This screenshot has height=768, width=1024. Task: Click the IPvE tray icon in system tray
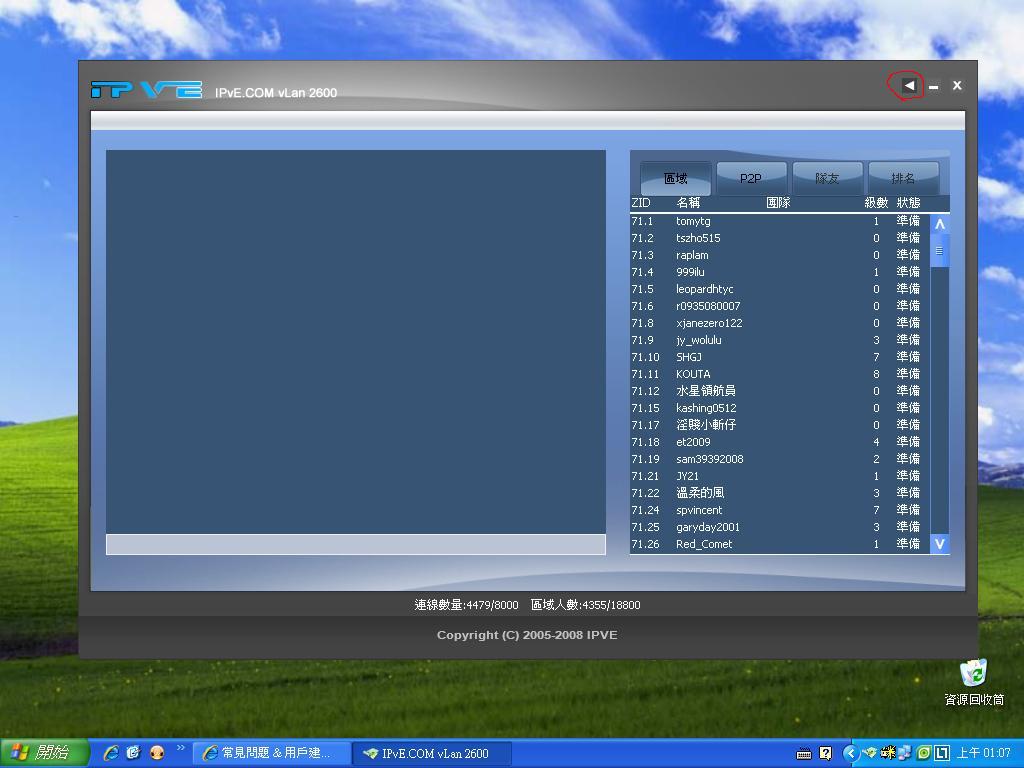click(869, 753)
